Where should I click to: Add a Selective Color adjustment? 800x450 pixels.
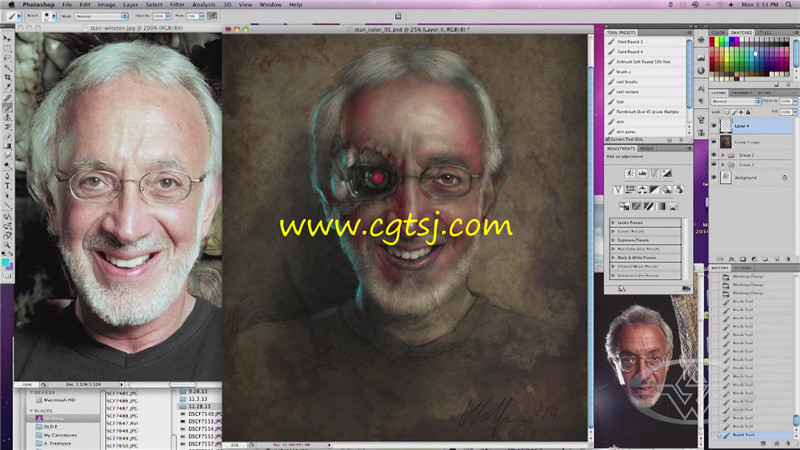pos(673,207)
